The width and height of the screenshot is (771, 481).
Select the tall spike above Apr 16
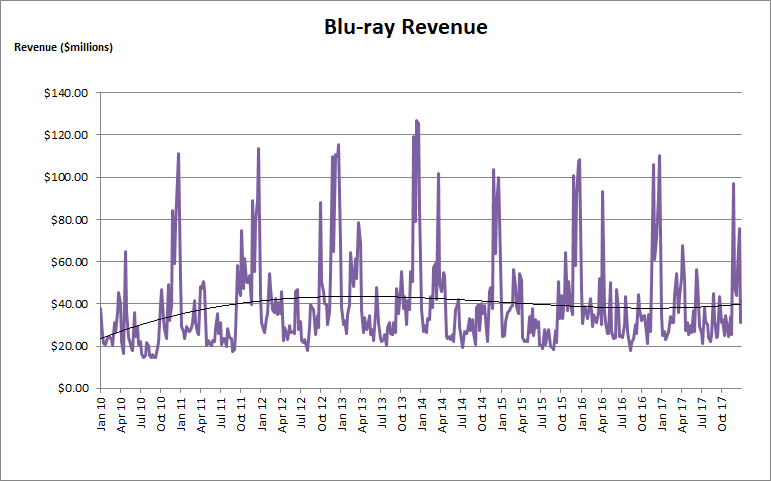(602, 192)
